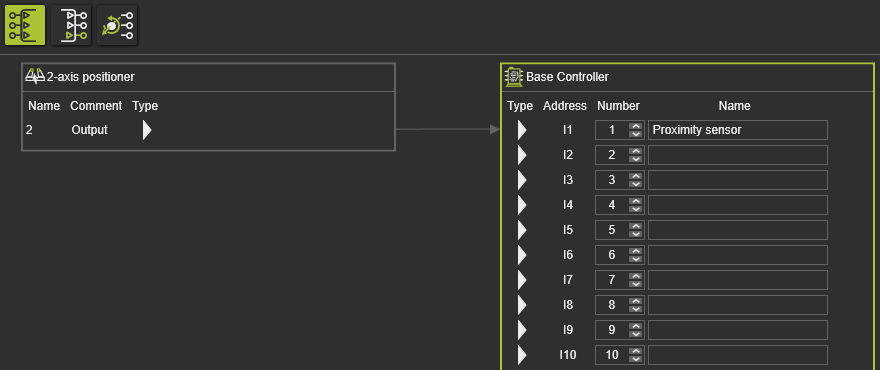Click the I4 input type triangle
Image resolution: width=880 pixels, height=370 pixels.
click(x=522, y=205)
